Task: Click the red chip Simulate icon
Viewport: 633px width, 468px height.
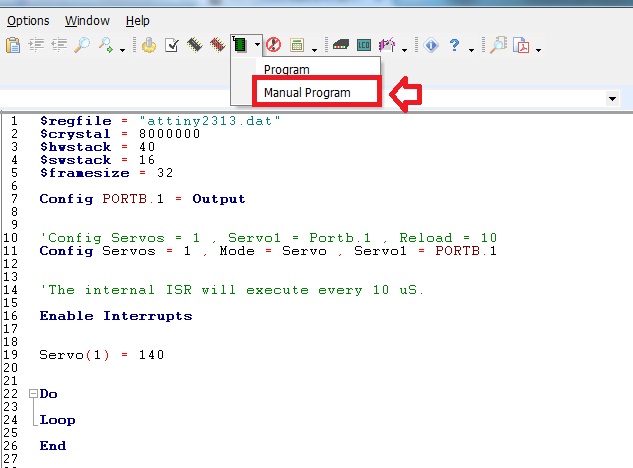Action: tap(218, 45)
